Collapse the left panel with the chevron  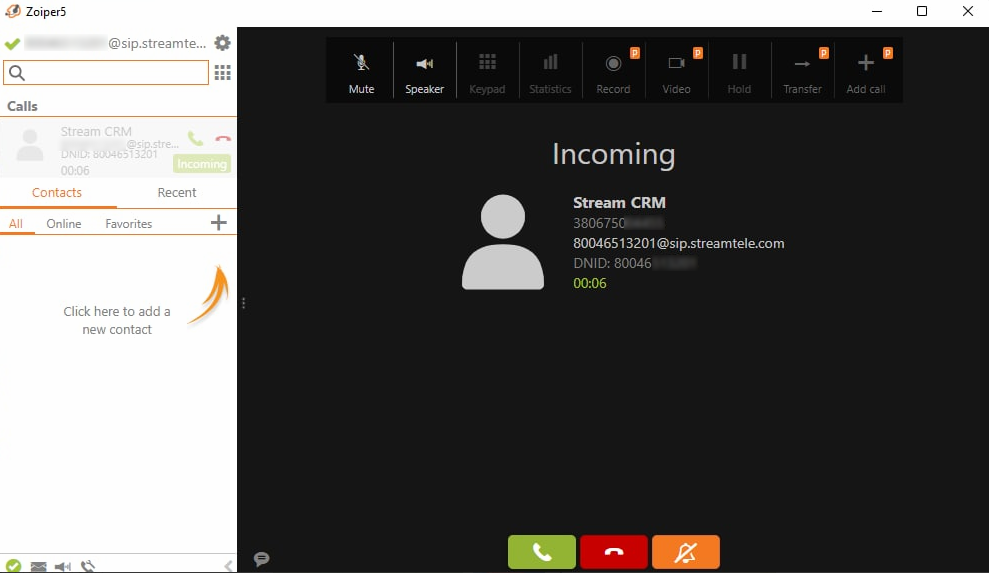tap(228, 565)
